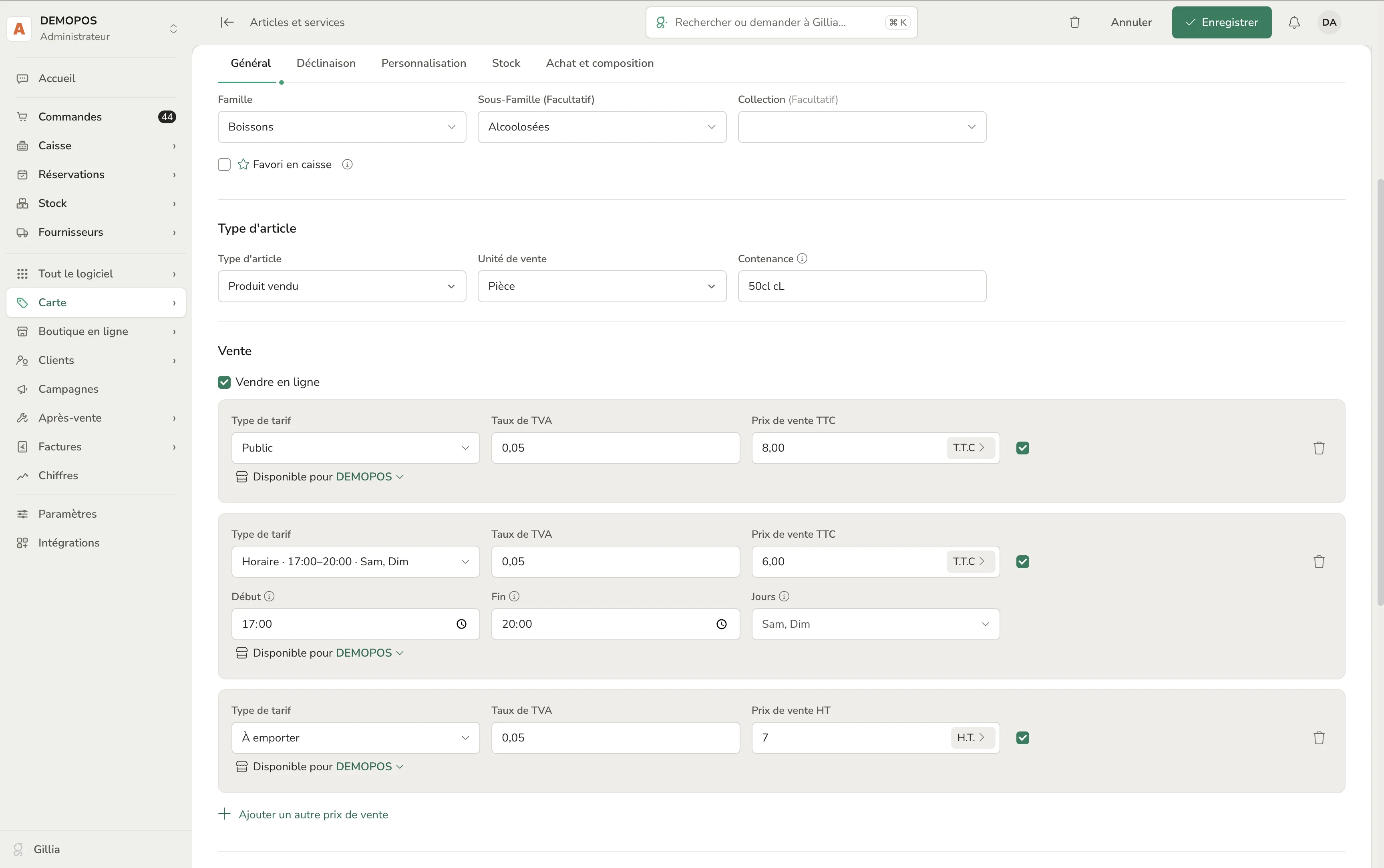Image resolution: width=1384 pixels, height=868 pixels.
Task: Click the clock icon in the Début field
Action: pyautogui.click(x=461, y=624)
